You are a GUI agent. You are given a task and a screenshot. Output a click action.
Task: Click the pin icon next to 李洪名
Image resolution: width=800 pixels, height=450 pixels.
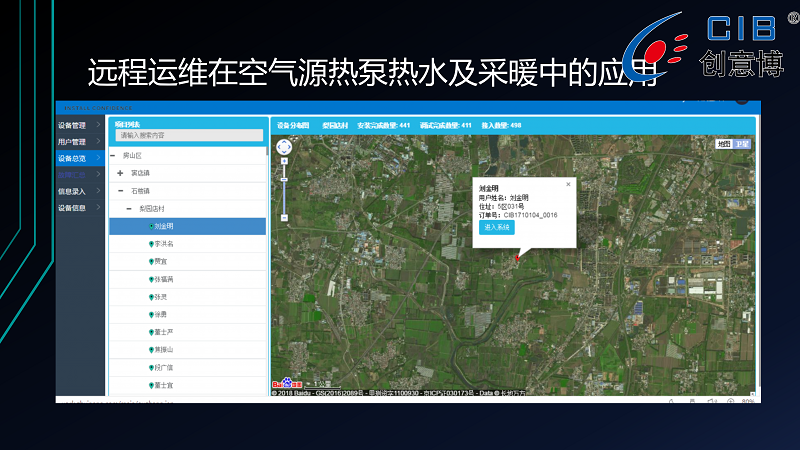click(x=151, y=244)
